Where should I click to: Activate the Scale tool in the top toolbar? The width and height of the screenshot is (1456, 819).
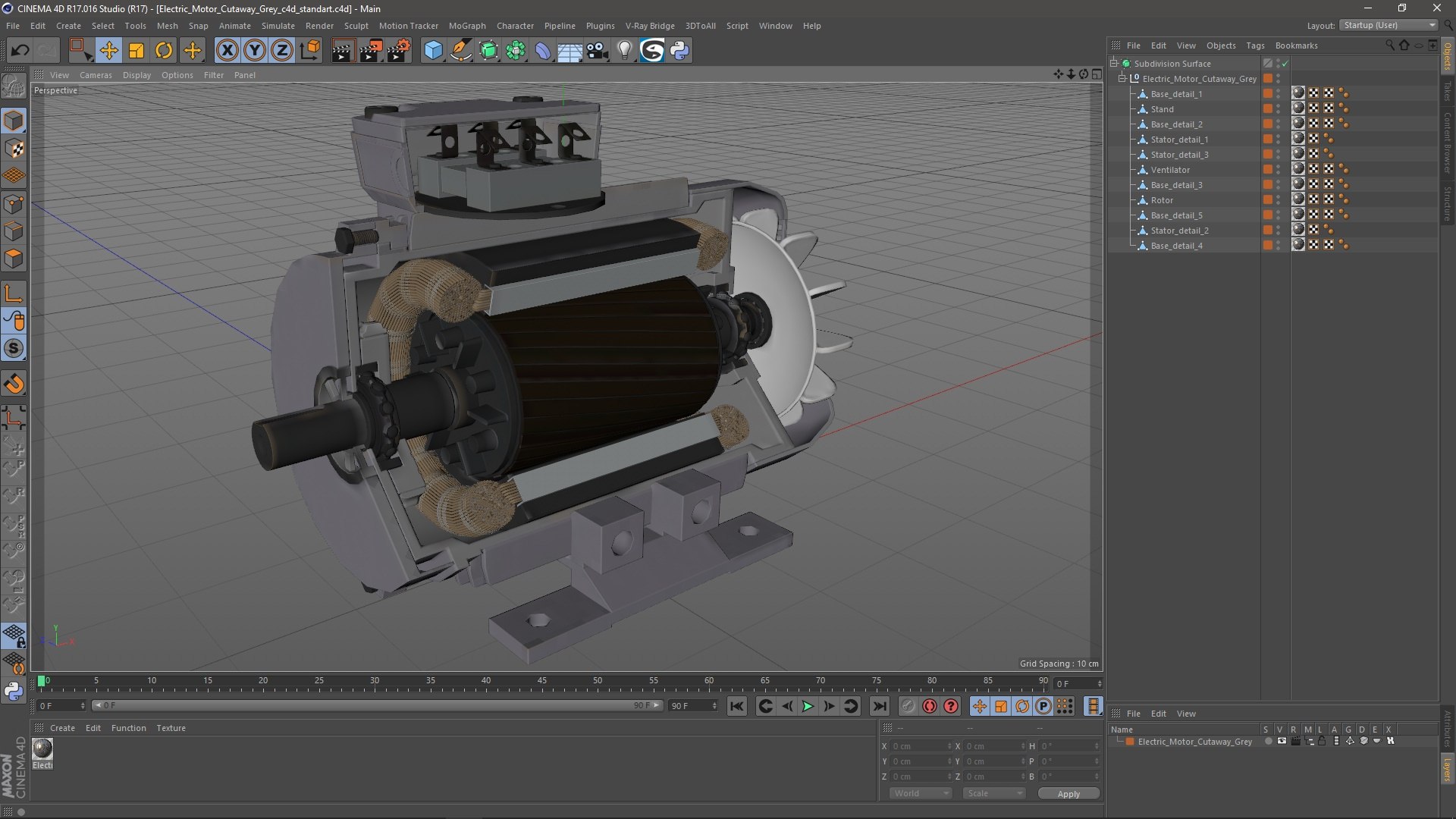point(136,51)
